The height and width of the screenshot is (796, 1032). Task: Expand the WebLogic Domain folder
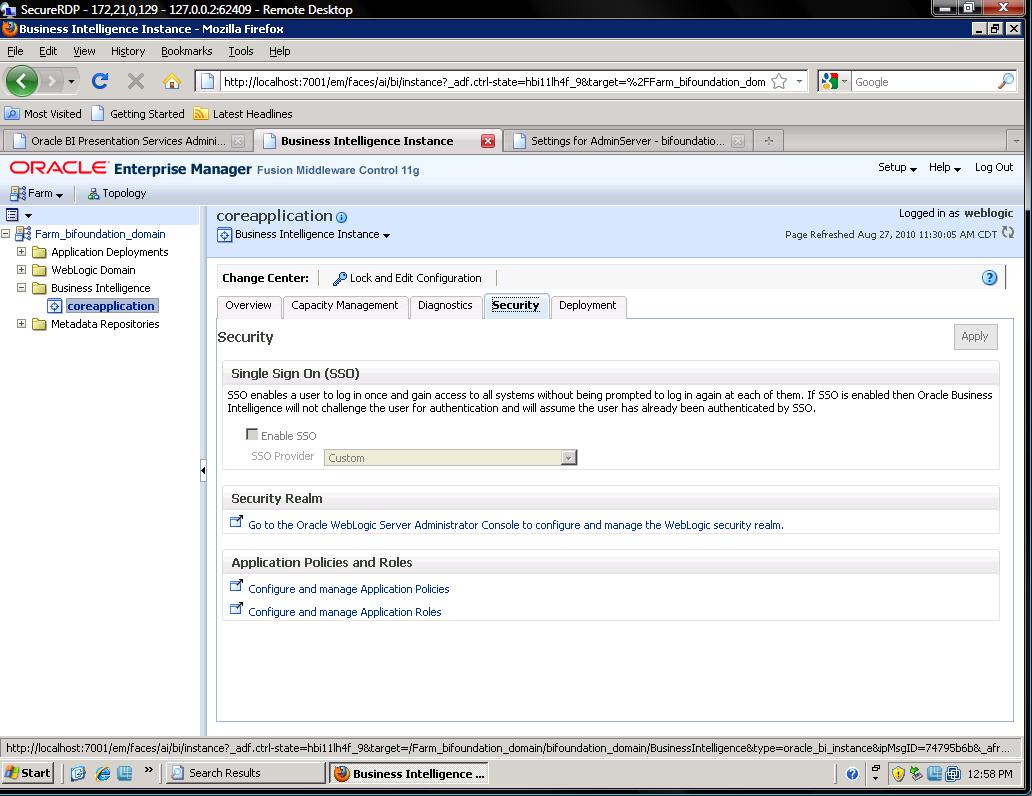pos(21,269)
